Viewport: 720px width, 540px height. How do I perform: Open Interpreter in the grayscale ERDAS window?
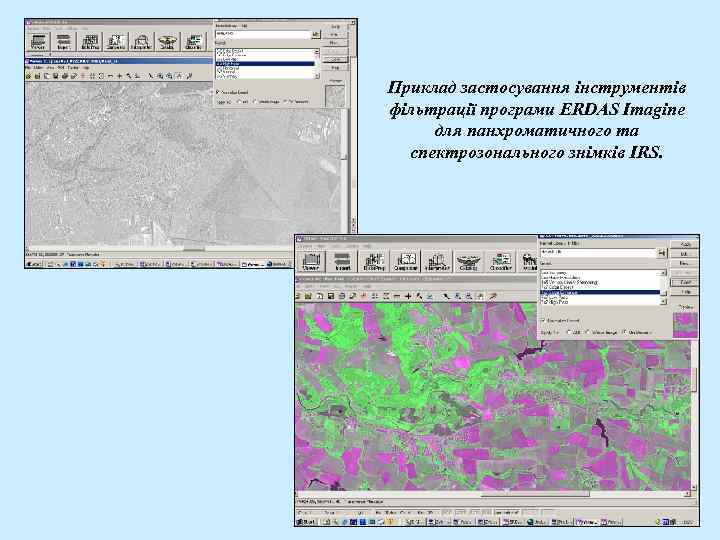click(141, 41)
